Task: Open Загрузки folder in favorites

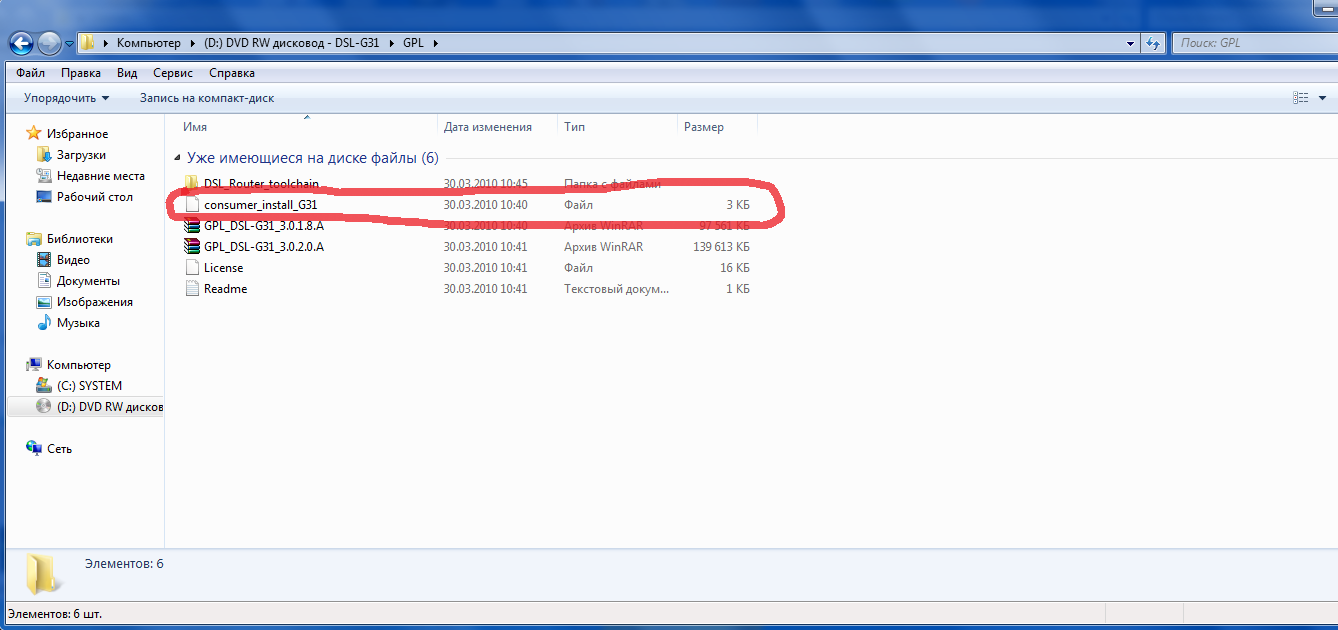Action: (x=80, y=155)
